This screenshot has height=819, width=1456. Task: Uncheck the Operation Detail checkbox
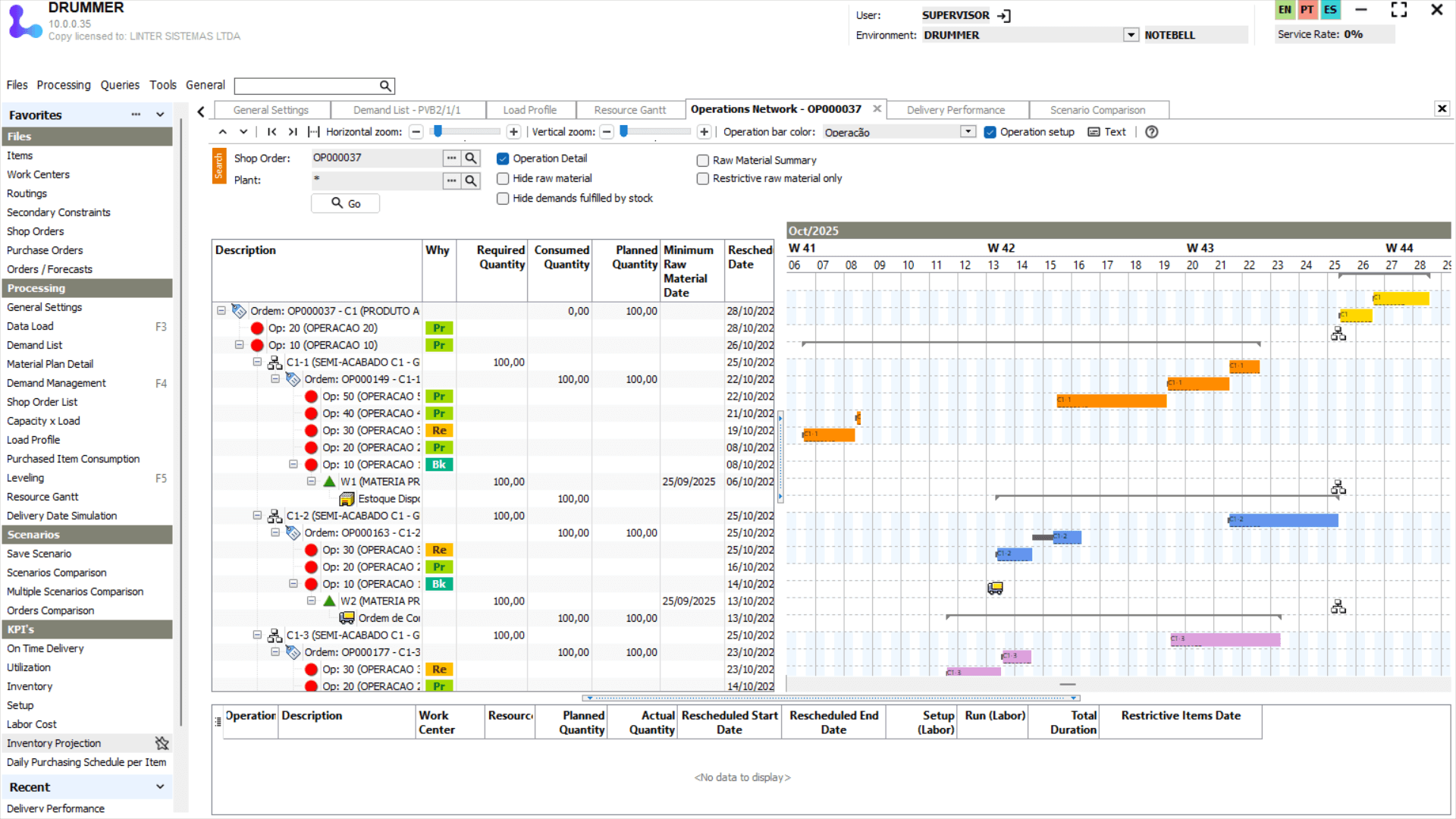(x=503, y=158)
